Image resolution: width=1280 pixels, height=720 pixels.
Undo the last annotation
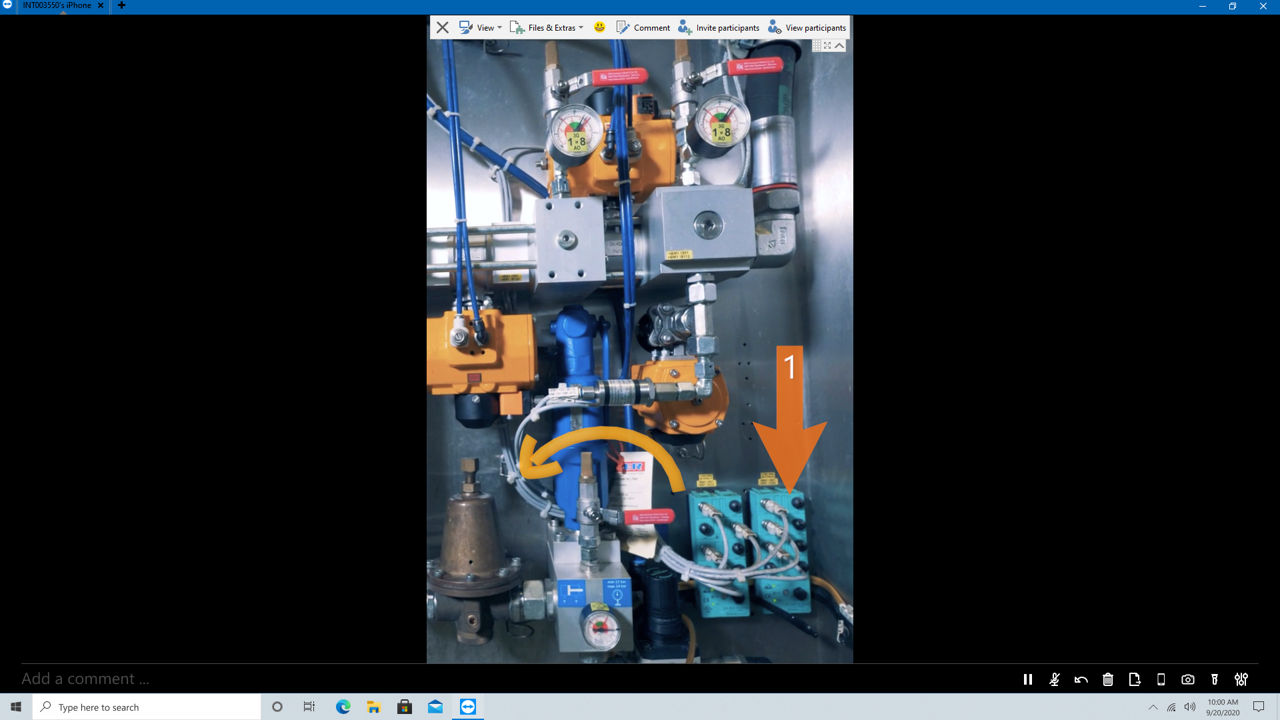(x=1081, y=680)
